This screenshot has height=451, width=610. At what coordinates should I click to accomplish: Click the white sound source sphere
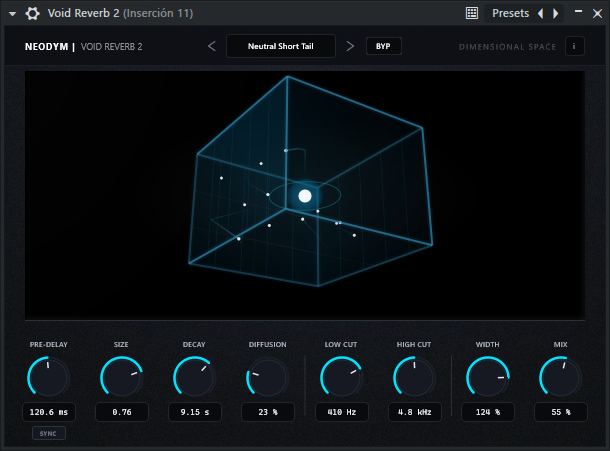tap(305, 196)
